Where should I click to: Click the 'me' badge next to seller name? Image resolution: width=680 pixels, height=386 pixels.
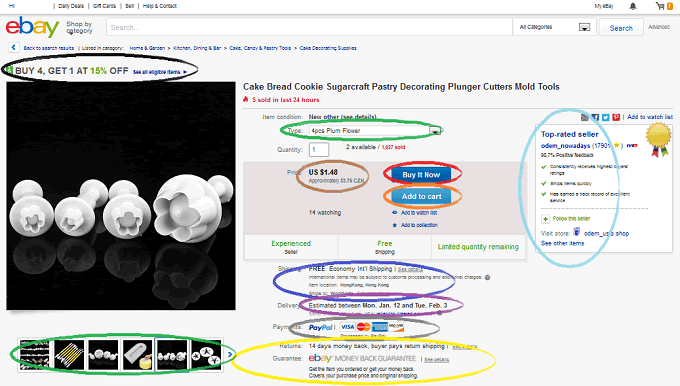pos(632,146)
